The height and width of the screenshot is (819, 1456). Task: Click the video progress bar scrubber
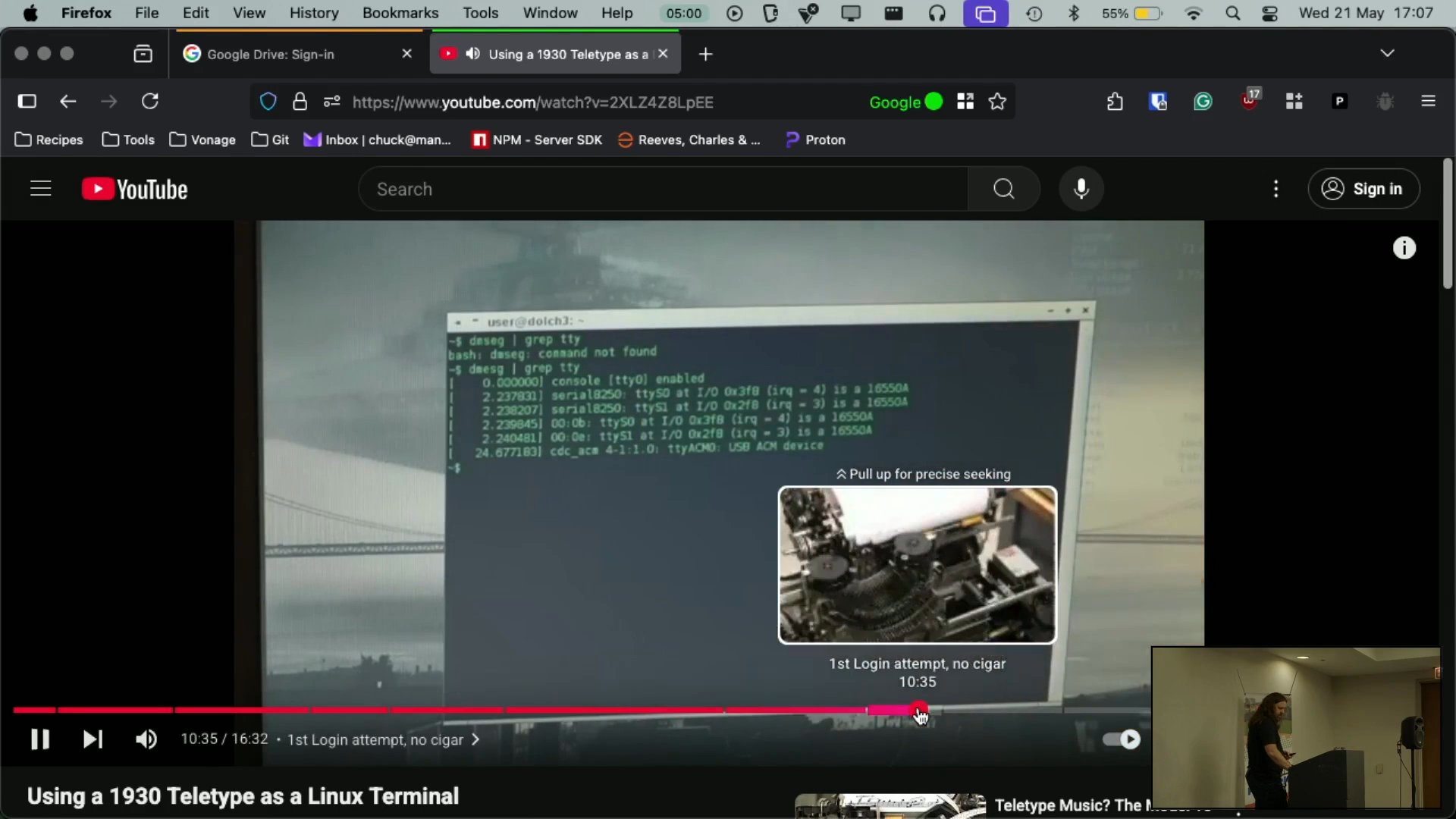919,711
